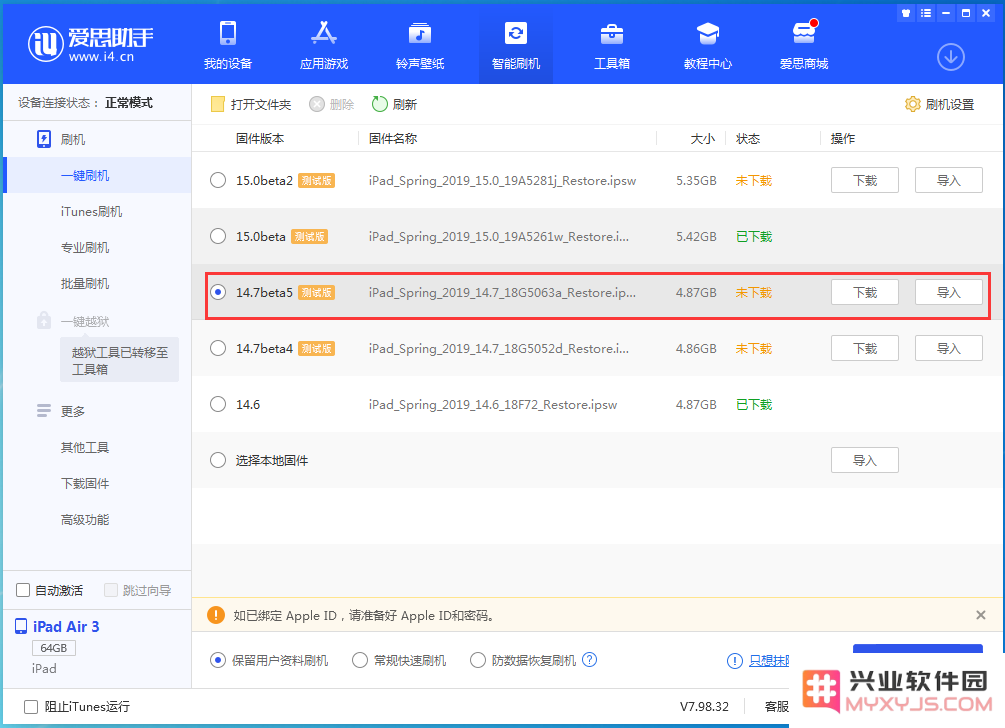Select the 15.0beta firmware radio button

218,236
